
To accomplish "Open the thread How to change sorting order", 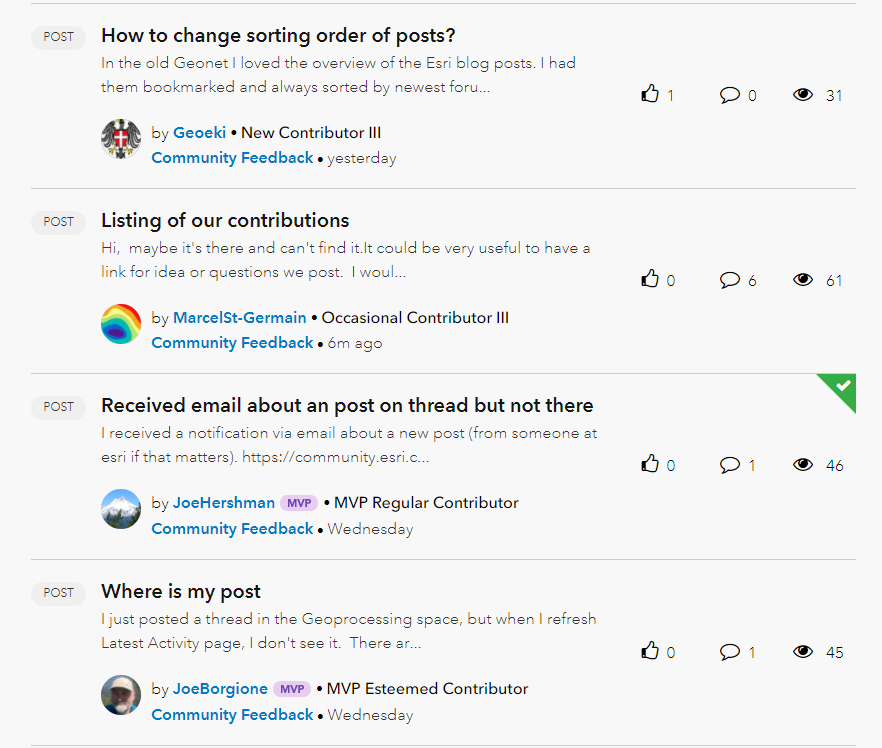I will (278, 34).
